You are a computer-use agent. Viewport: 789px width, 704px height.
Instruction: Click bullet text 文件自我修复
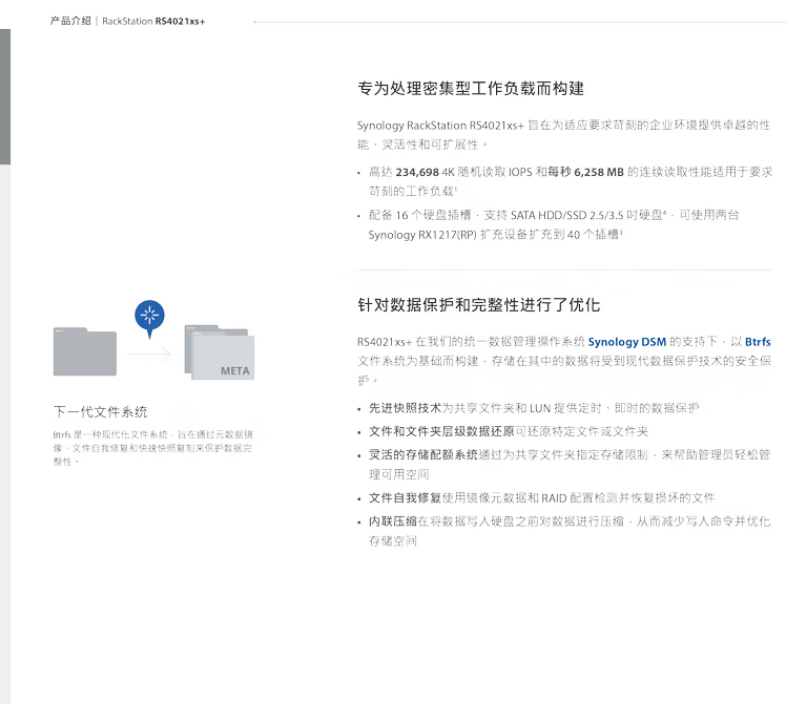(x=405, y=498)
